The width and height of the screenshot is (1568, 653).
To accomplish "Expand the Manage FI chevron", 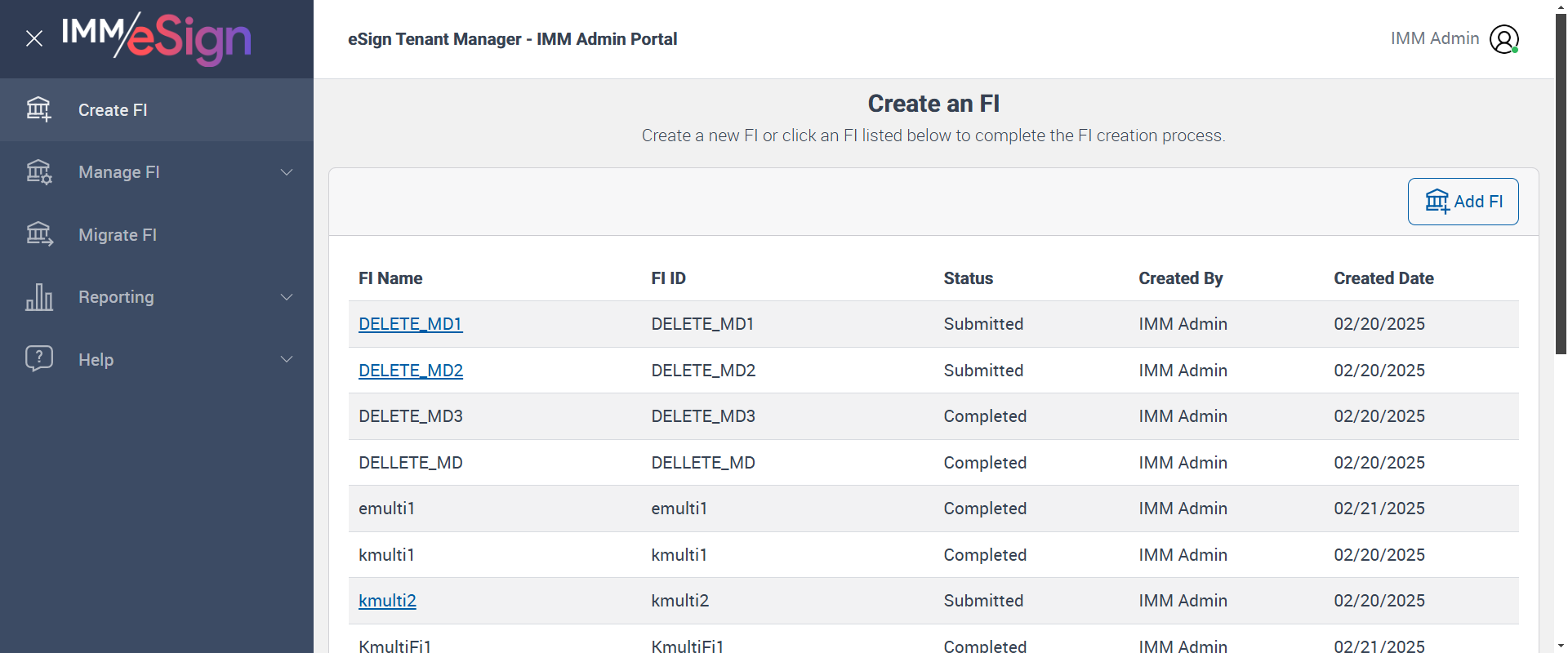I will (287, 172).
